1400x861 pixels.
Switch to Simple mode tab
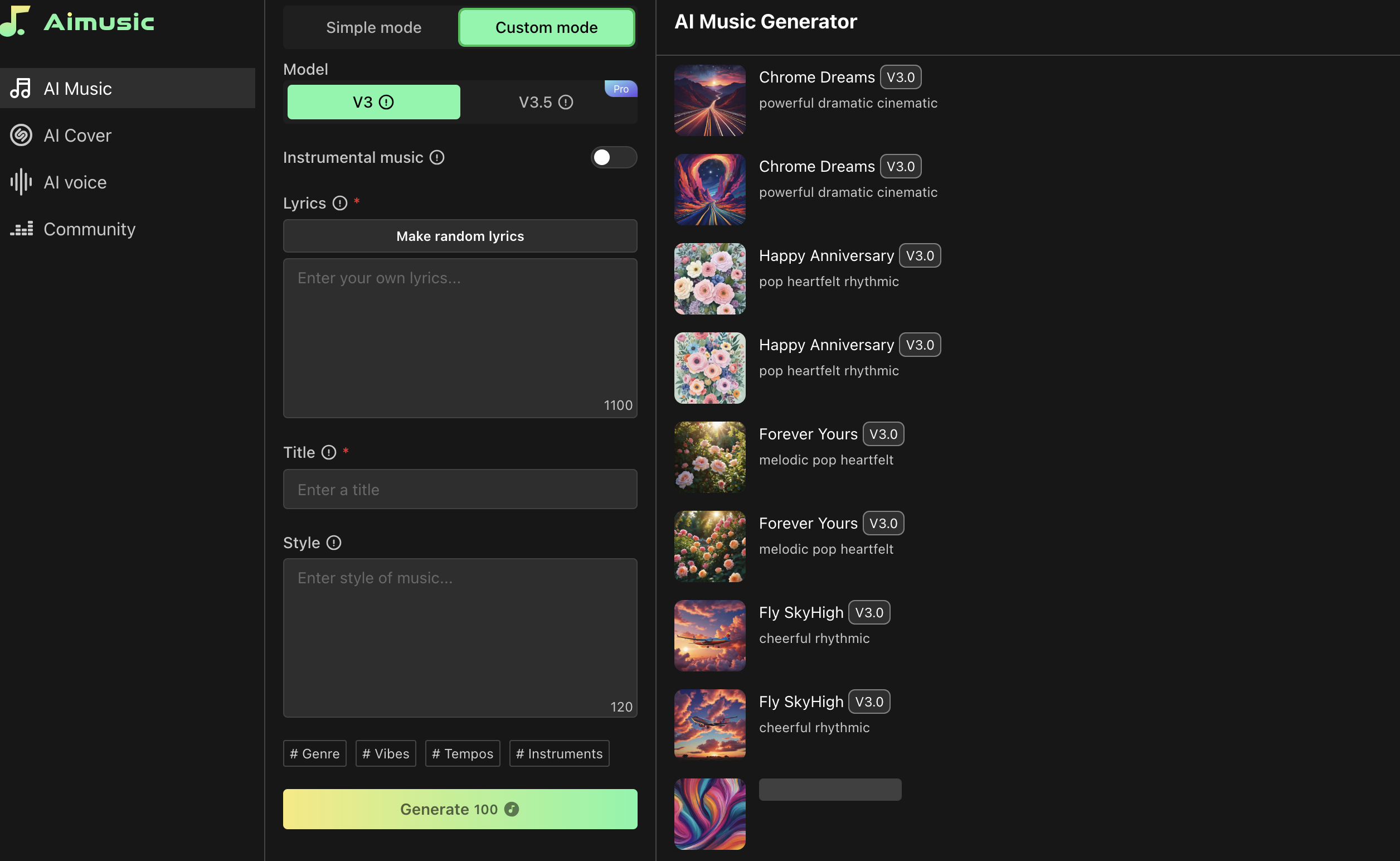pyautogui.click(x=374, y=26)
